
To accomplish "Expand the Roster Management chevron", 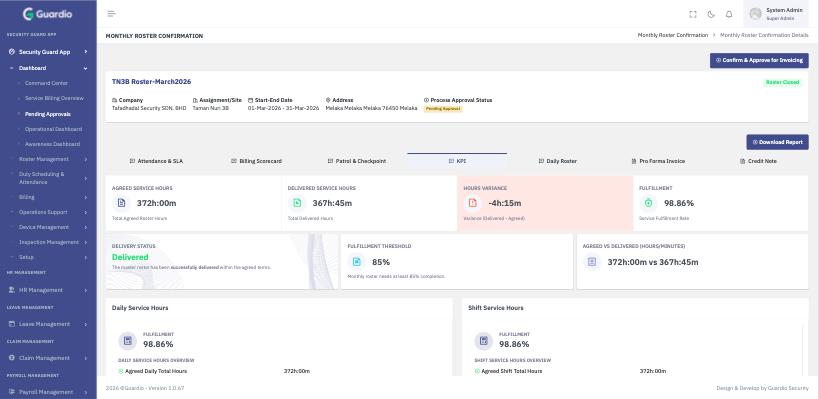I will 86,159.
